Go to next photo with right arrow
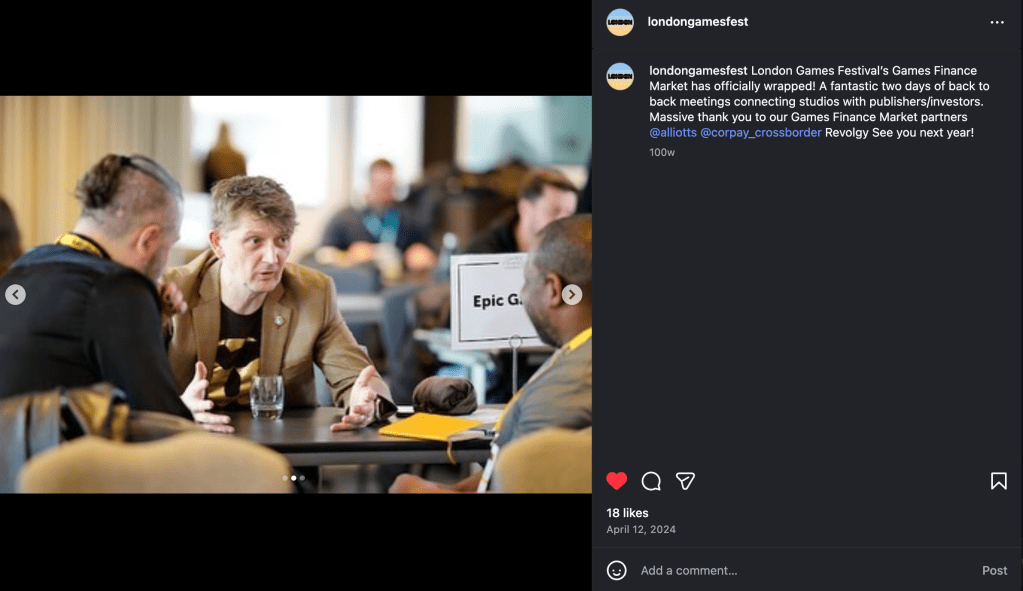The width and height of the screenshot is (1023, 591). coord(572,295)
